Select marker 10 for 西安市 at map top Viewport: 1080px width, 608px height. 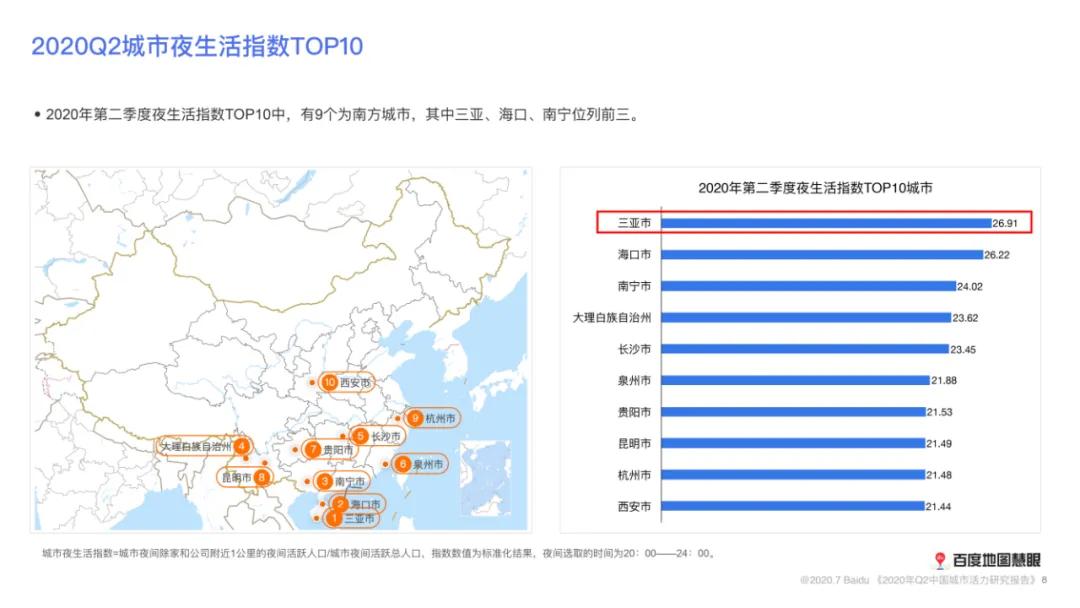pos(328,382)
